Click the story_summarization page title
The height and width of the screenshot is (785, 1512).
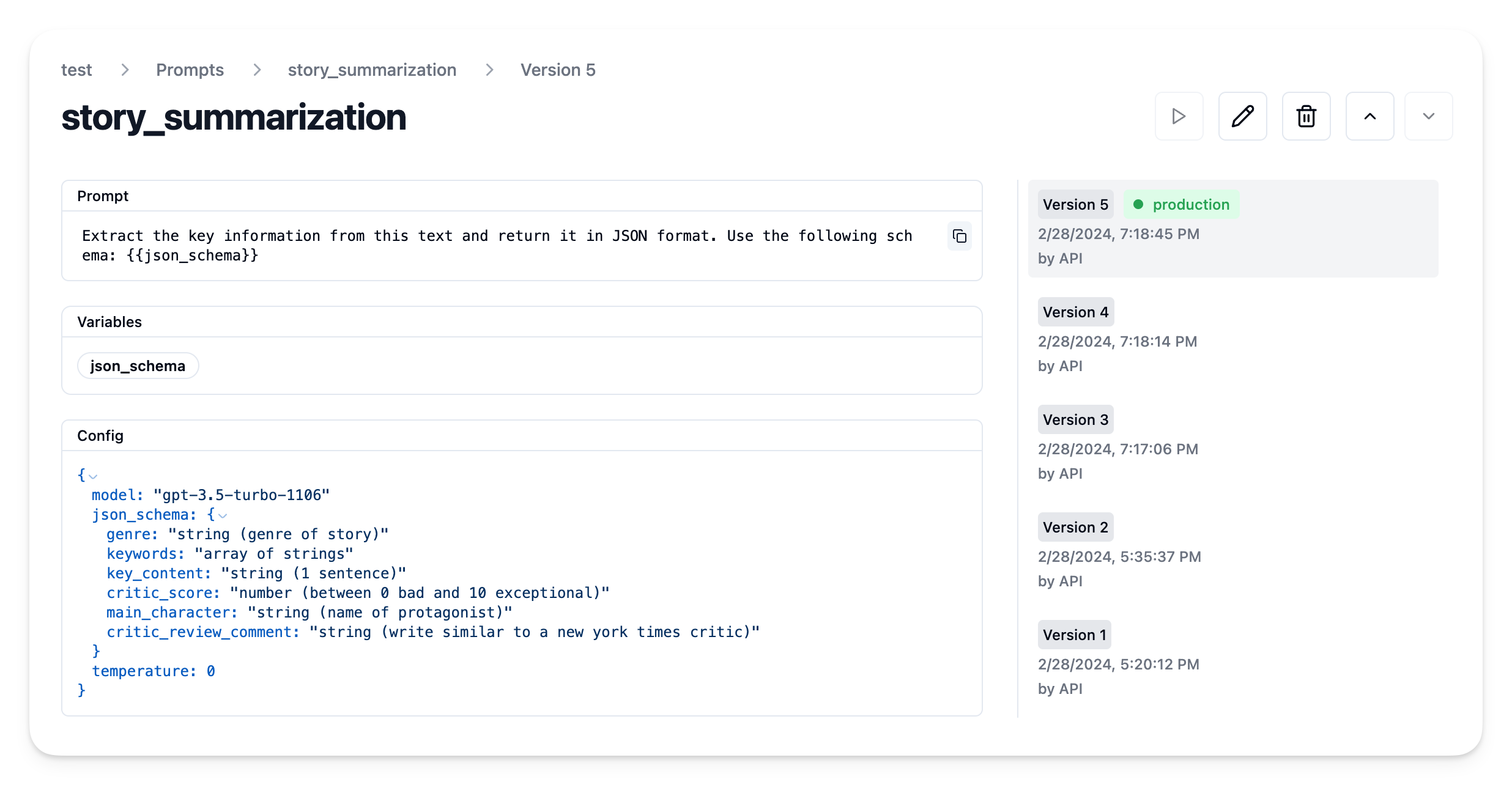(233, 117)
